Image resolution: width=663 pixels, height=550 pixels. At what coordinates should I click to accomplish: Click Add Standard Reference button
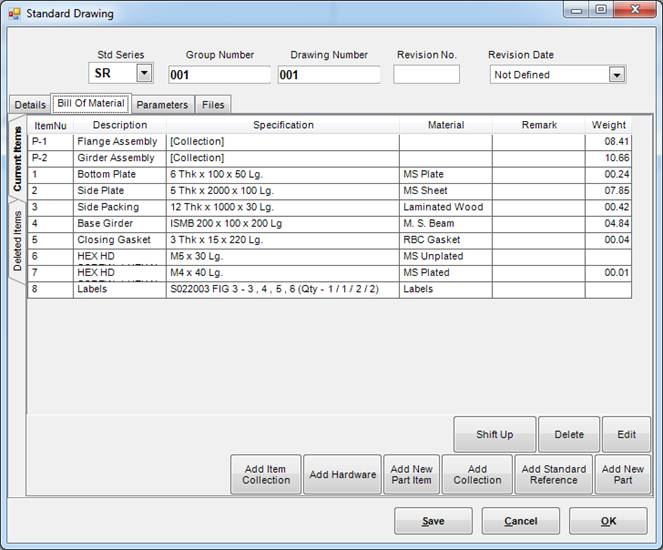pyautogui.click(x=553, y=474)
